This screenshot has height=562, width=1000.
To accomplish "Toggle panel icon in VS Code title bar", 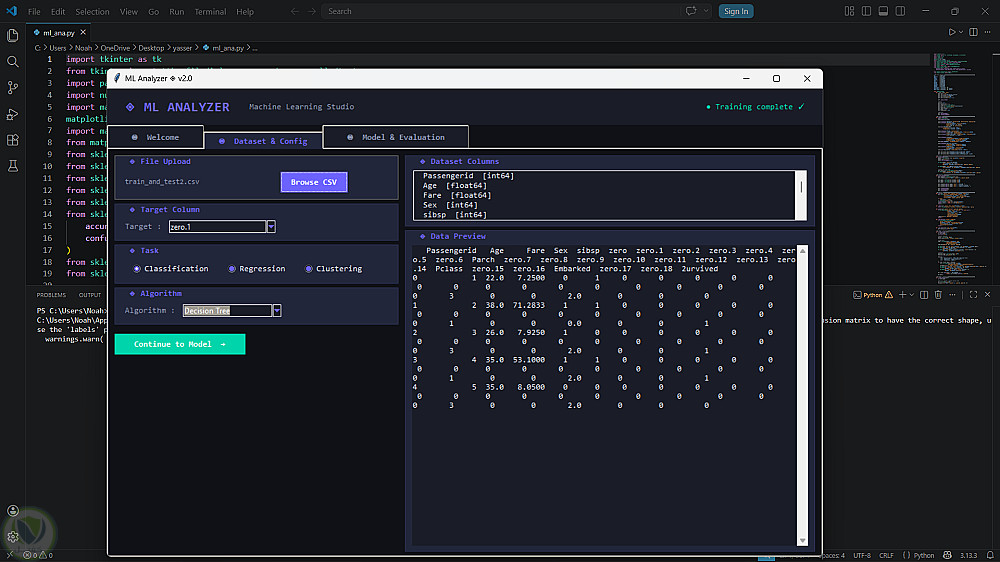I will pos(883,11).
